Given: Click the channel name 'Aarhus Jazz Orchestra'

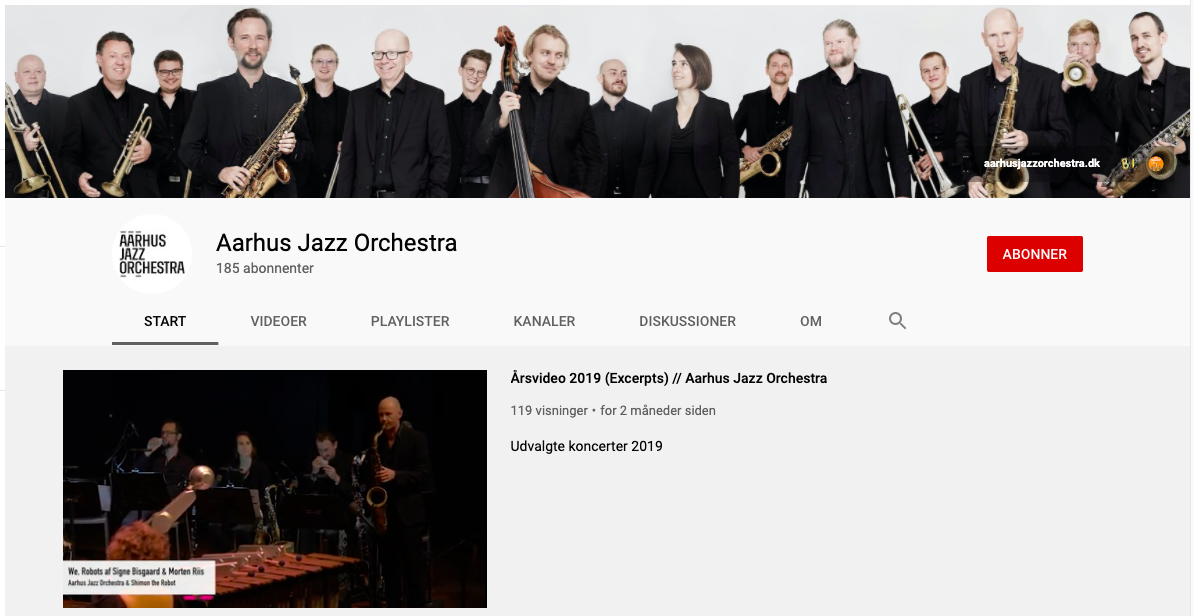Looking at the screenshot, I should [337, 243].
